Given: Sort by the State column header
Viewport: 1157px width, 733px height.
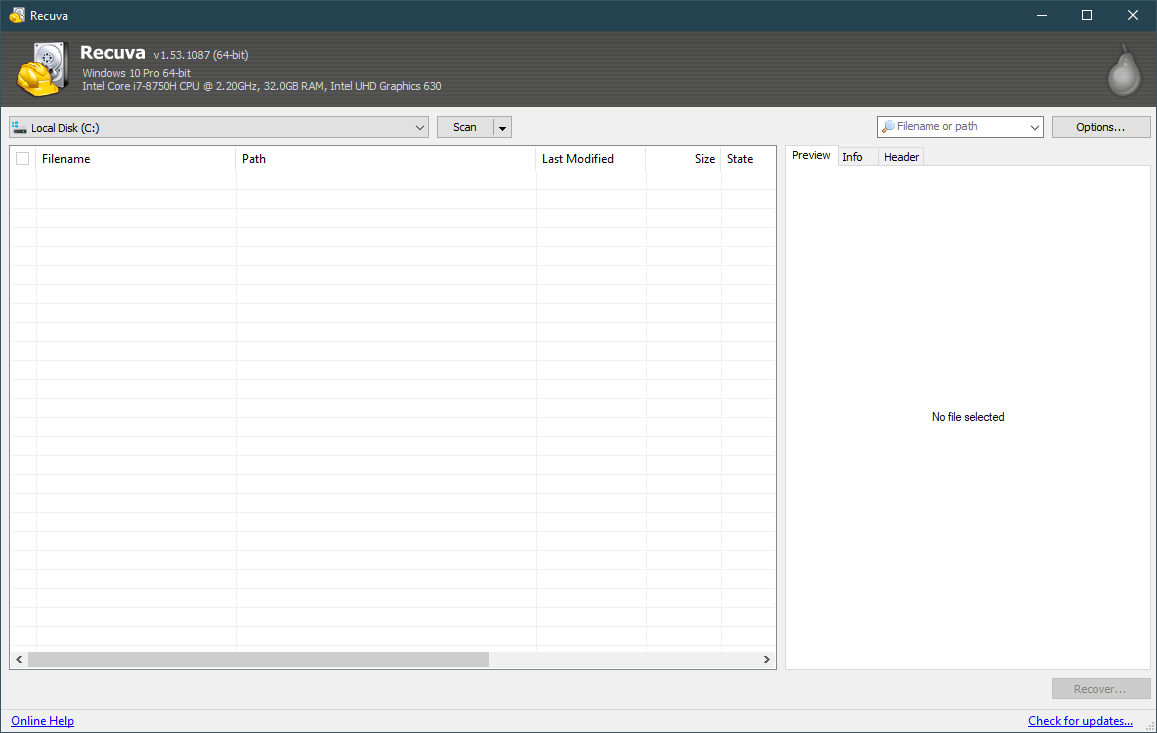Looking at the screenshot, I should (748, 159).
